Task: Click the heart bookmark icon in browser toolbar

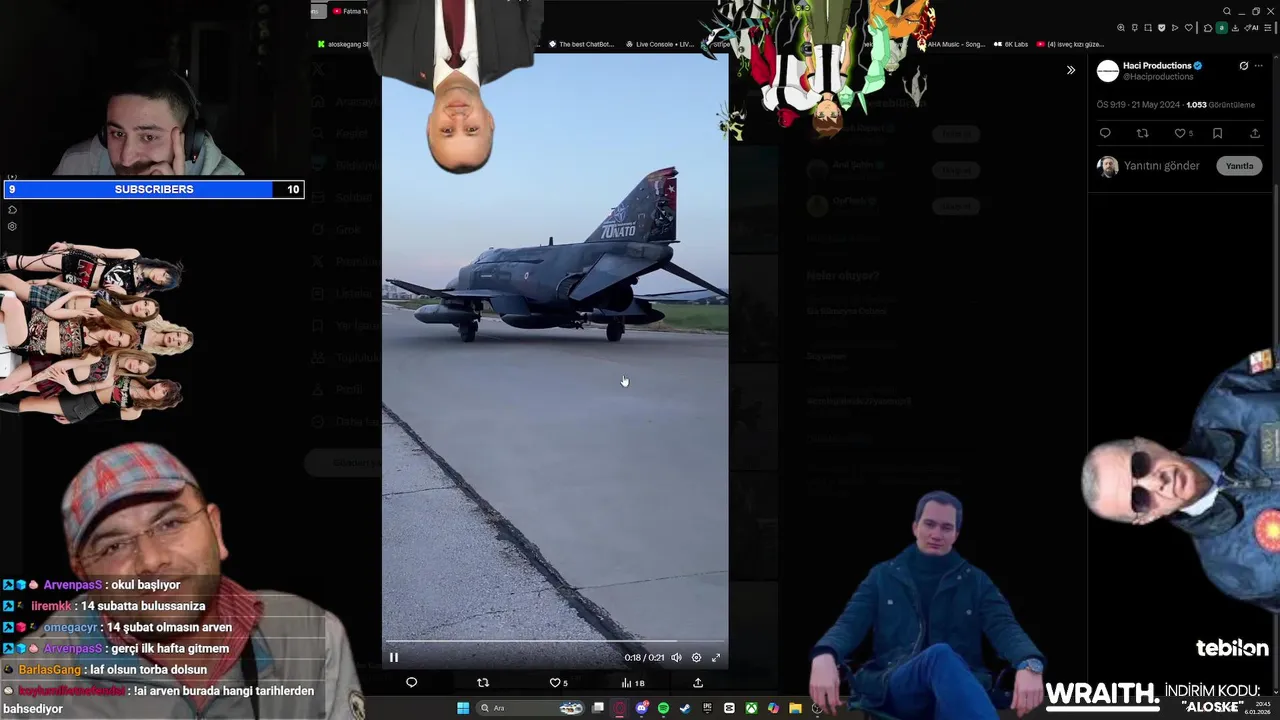Action: coord(1189,28)
